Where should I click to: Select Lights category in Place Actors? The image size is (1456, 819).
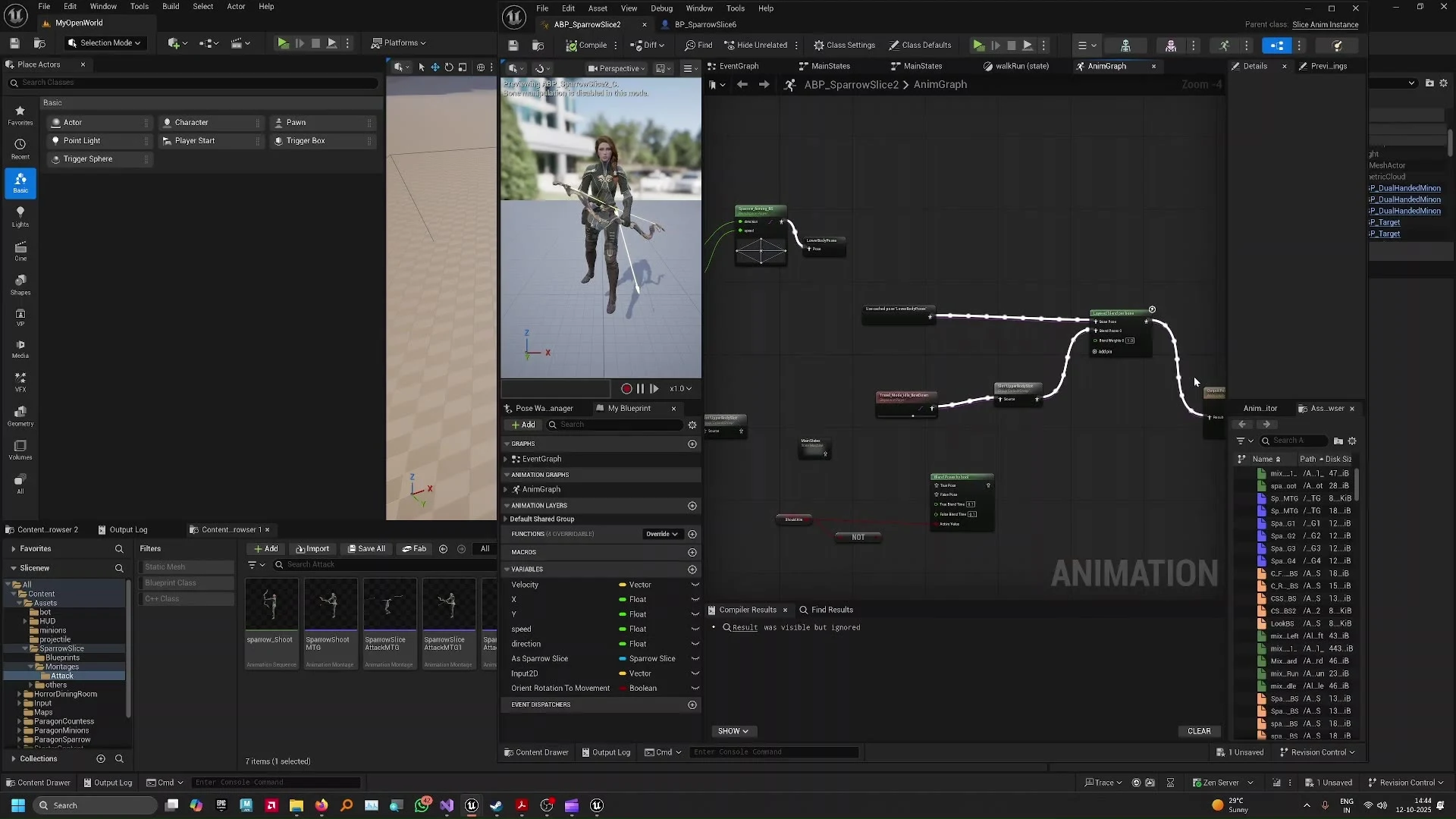pos(20,217)
